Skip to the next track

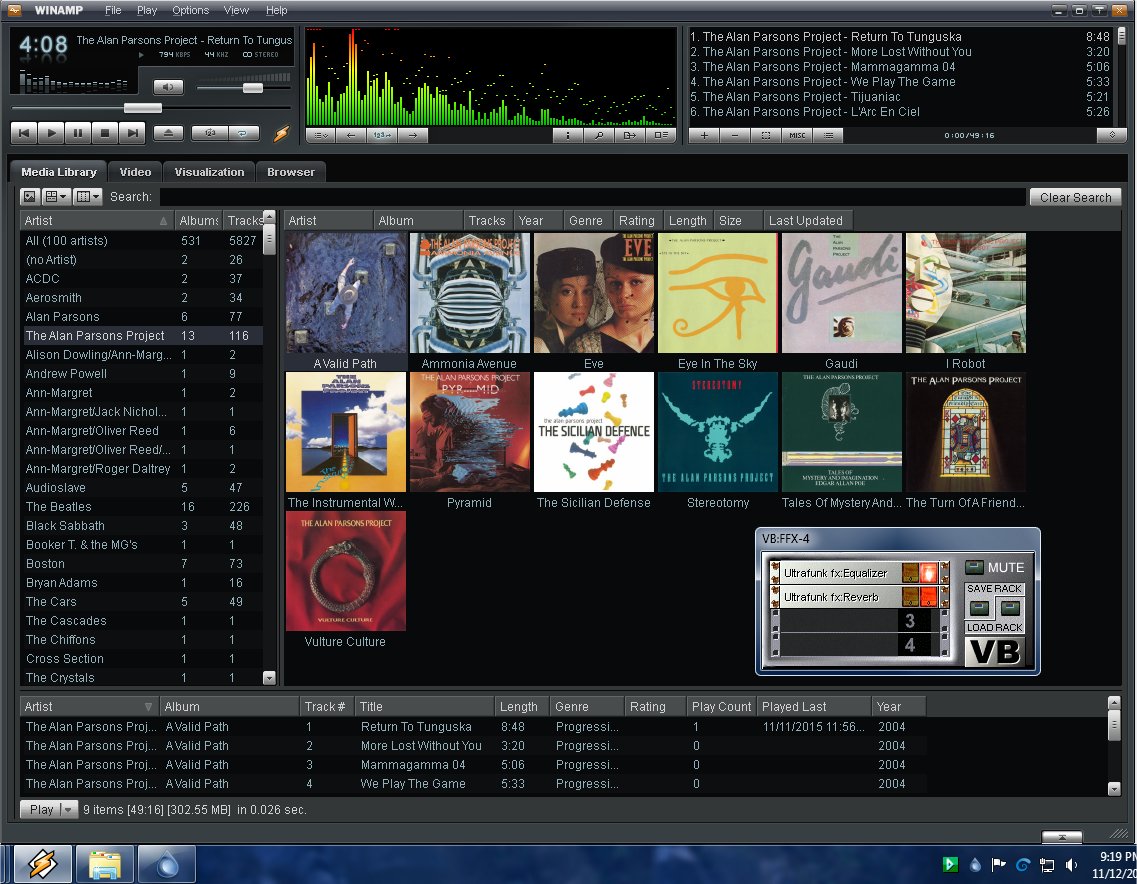tap(131, 133)
